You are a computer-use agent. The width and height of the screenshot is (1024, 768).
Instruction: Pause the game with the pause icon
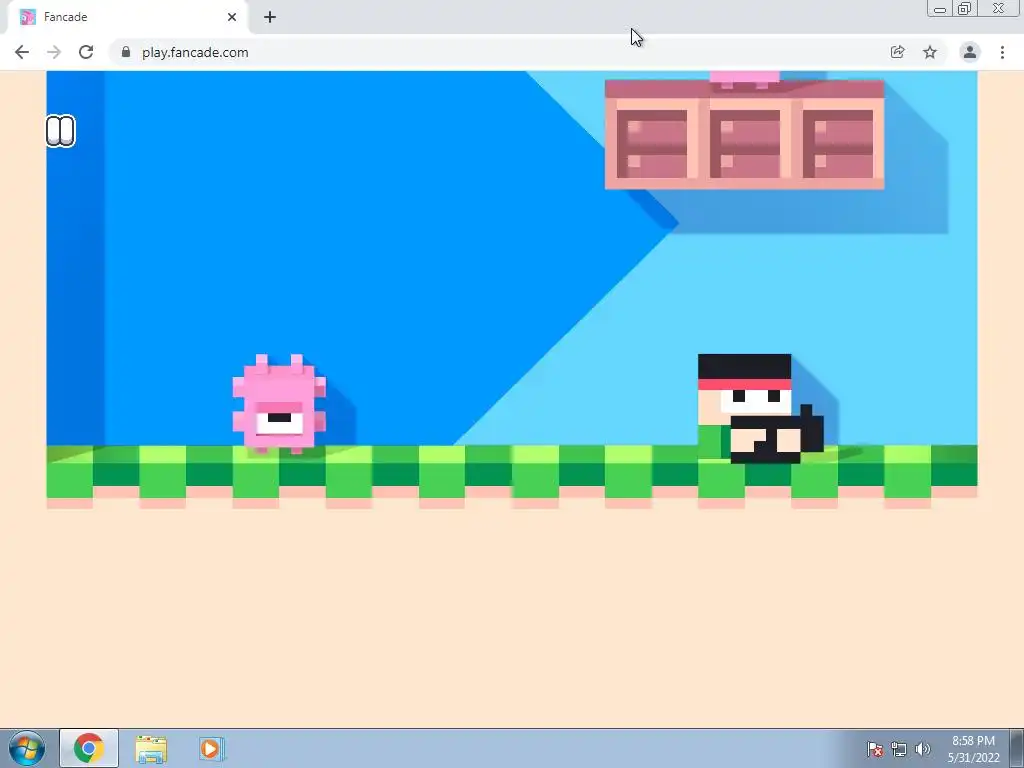point(61,131)
